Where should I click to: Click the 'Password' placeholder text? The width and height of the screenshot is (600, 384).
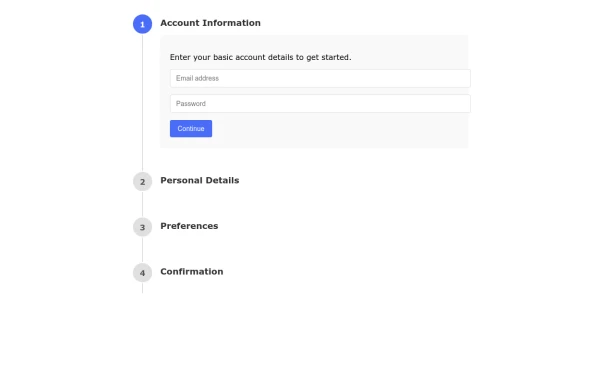[x=191, y=104]
